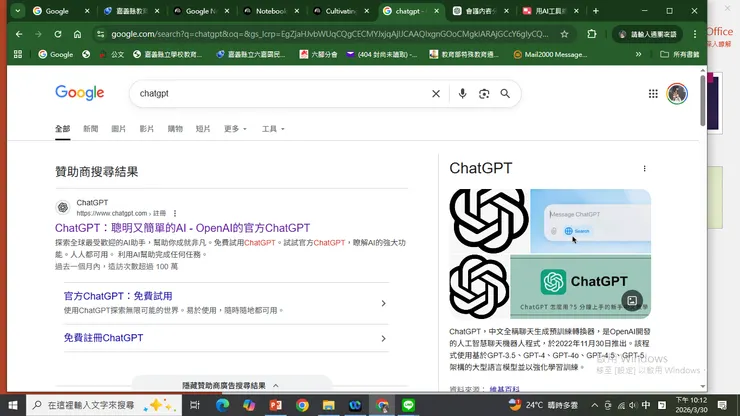Switch to the 圖片 tab
Image resolution: width=740 pixels, height=416 pixels.
coord(118,129)
